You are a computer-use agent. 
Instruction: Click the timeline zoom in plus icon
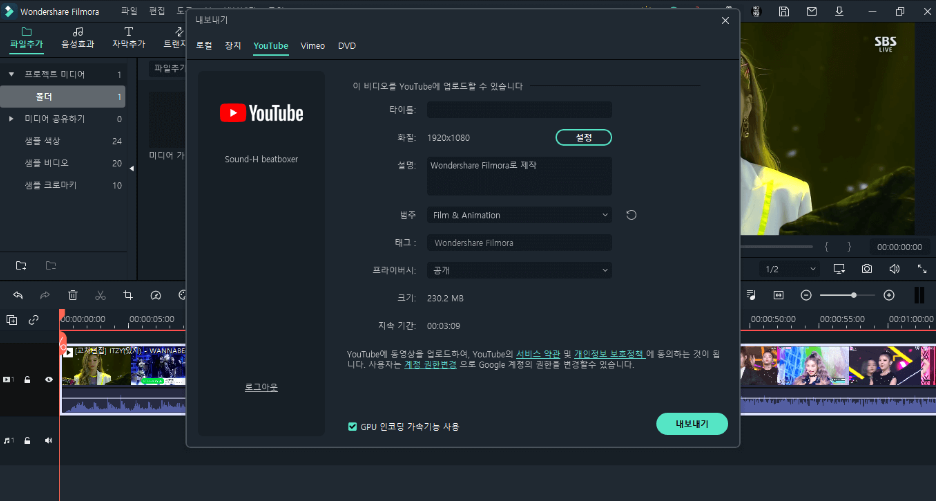tap(889, 295)
